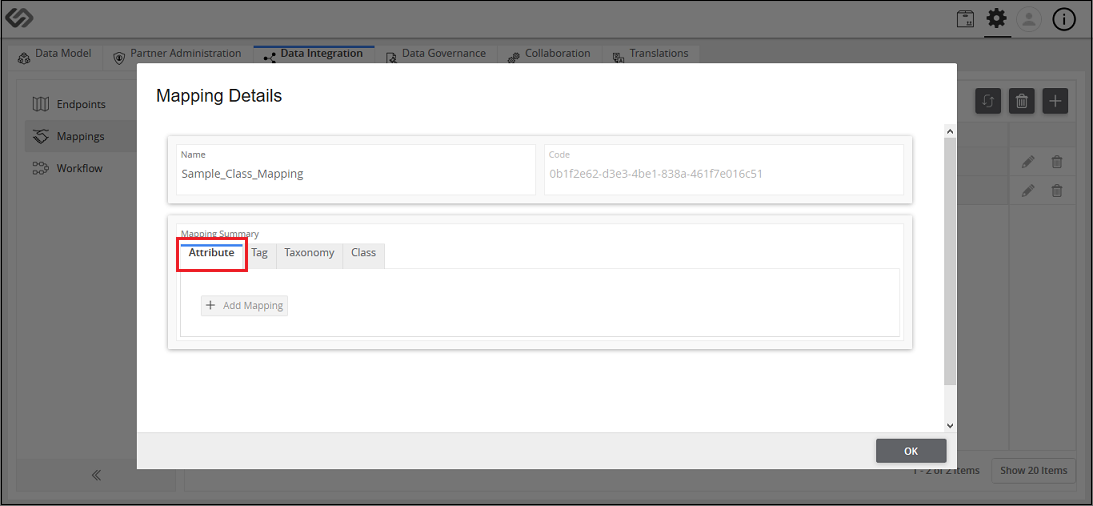Click the info icon in the header

(1064, 20)
